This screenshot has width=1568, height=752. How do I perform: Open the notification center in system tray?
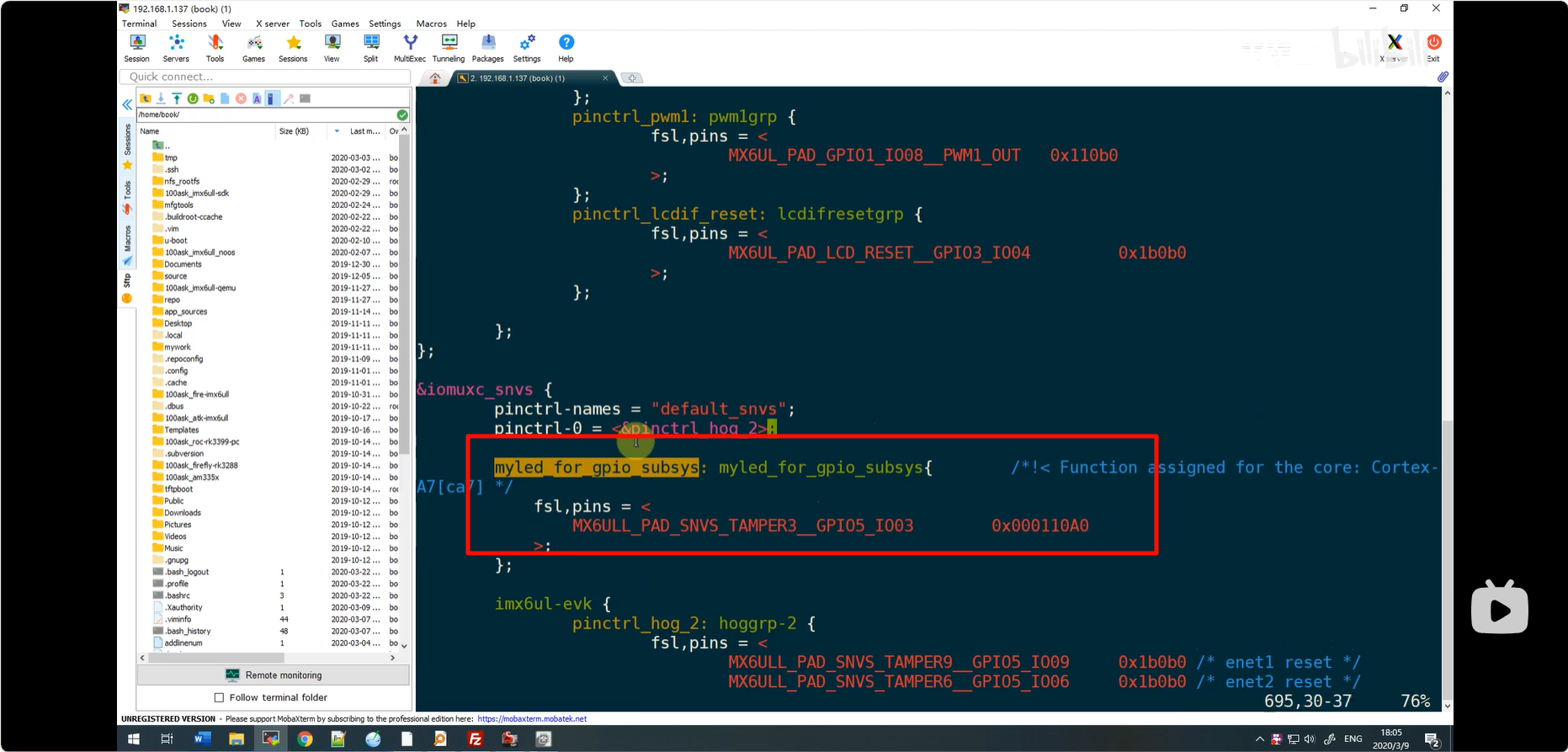point(1432,739)
